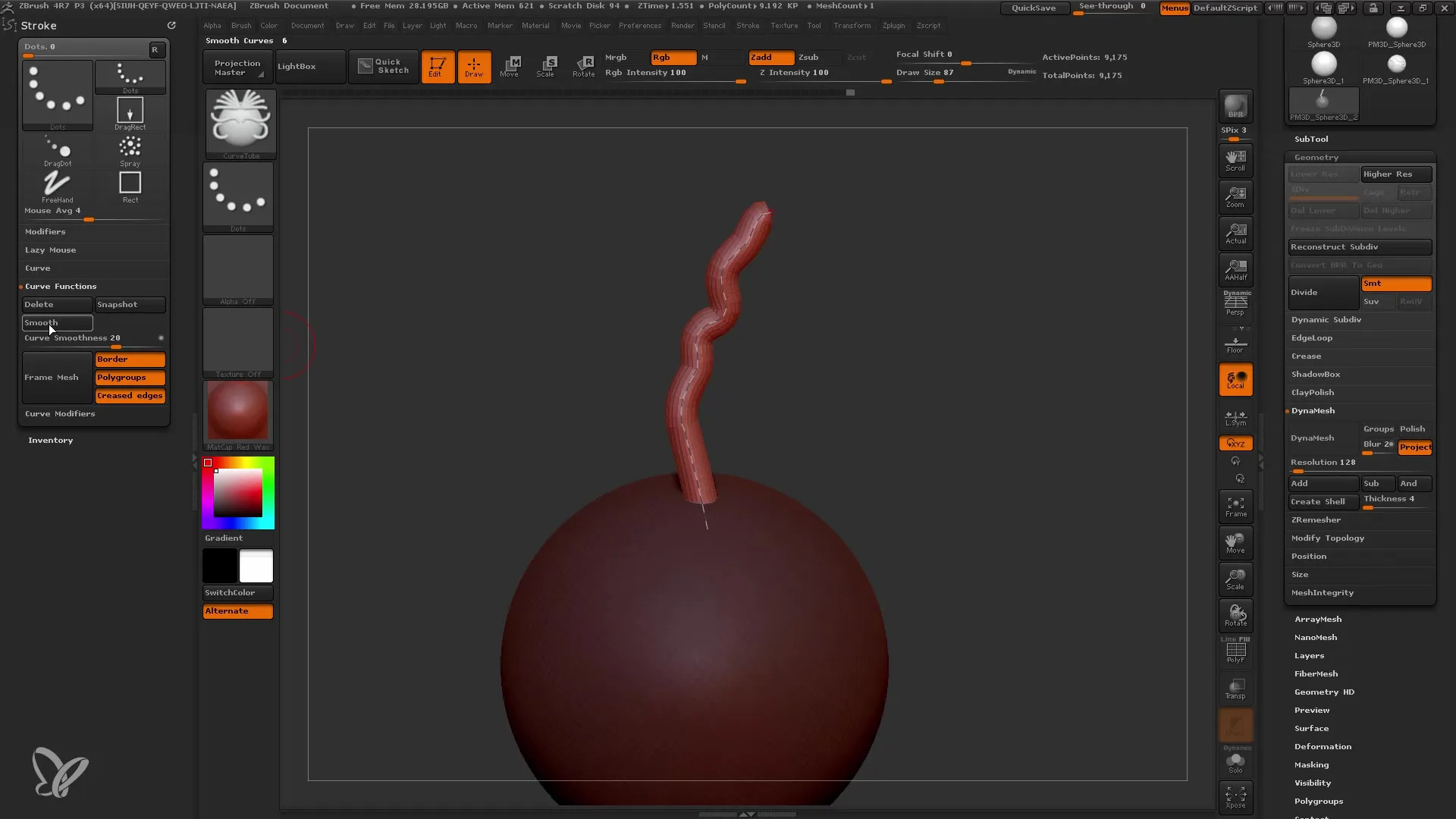Select the Rotate tool in toolbar

tap(583, 65)
